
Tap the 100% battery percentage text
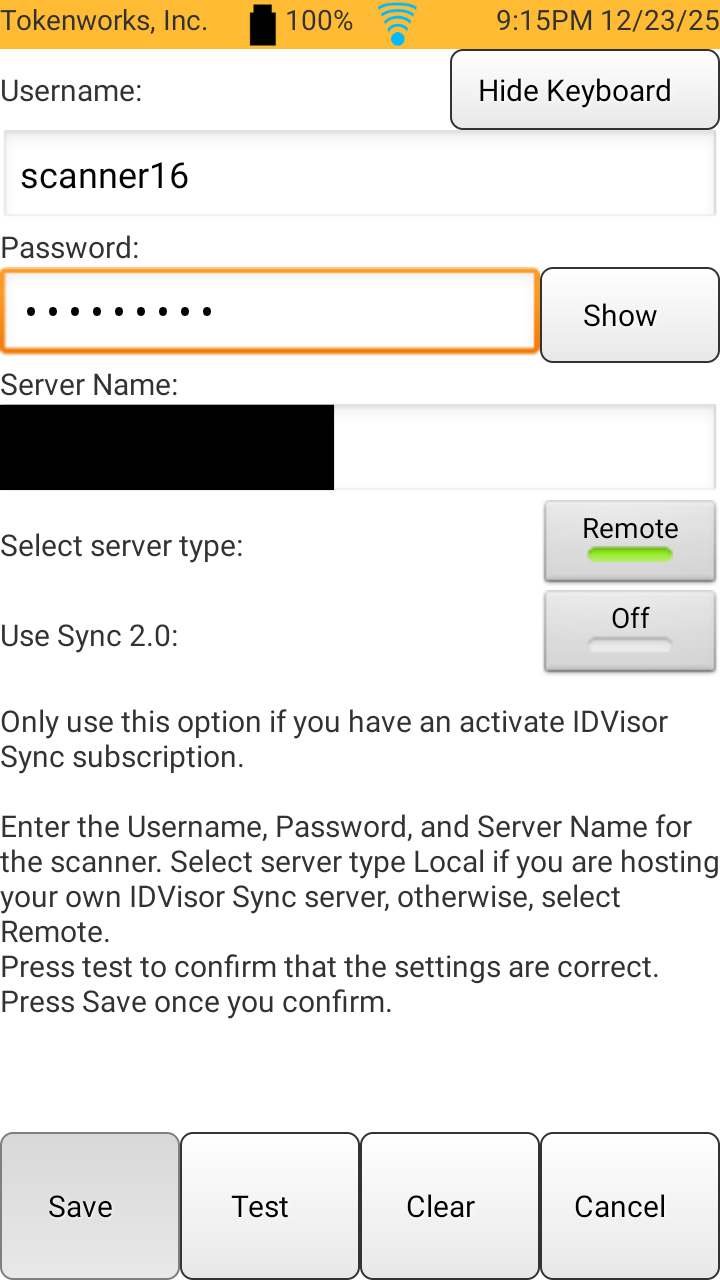coord(319,21)
